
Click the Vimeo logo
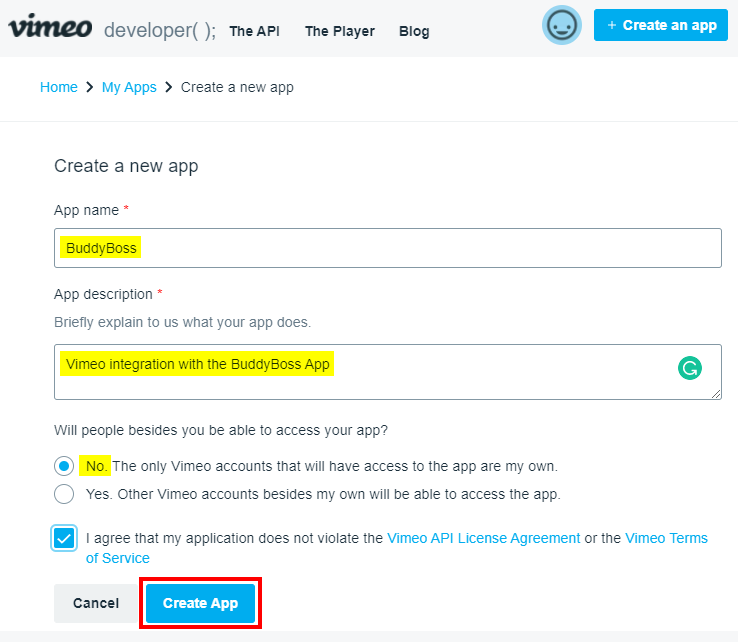click(x=50, y=27)
